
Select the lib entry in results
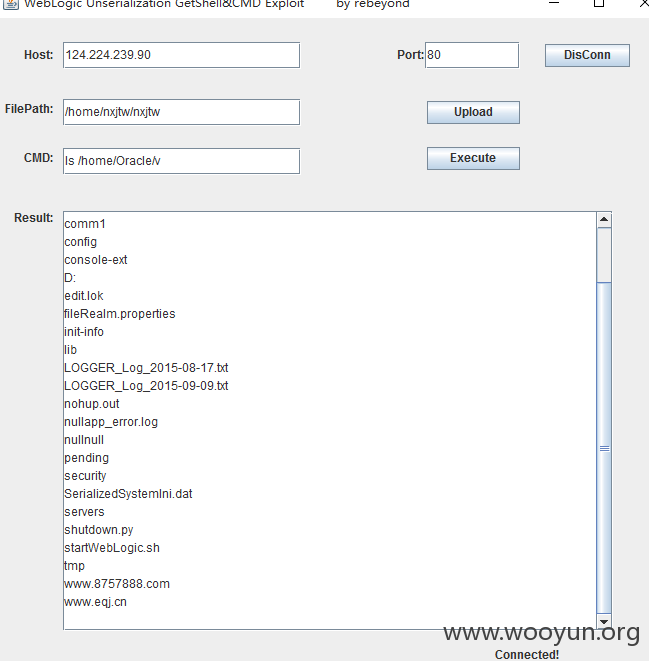point(70,350)
